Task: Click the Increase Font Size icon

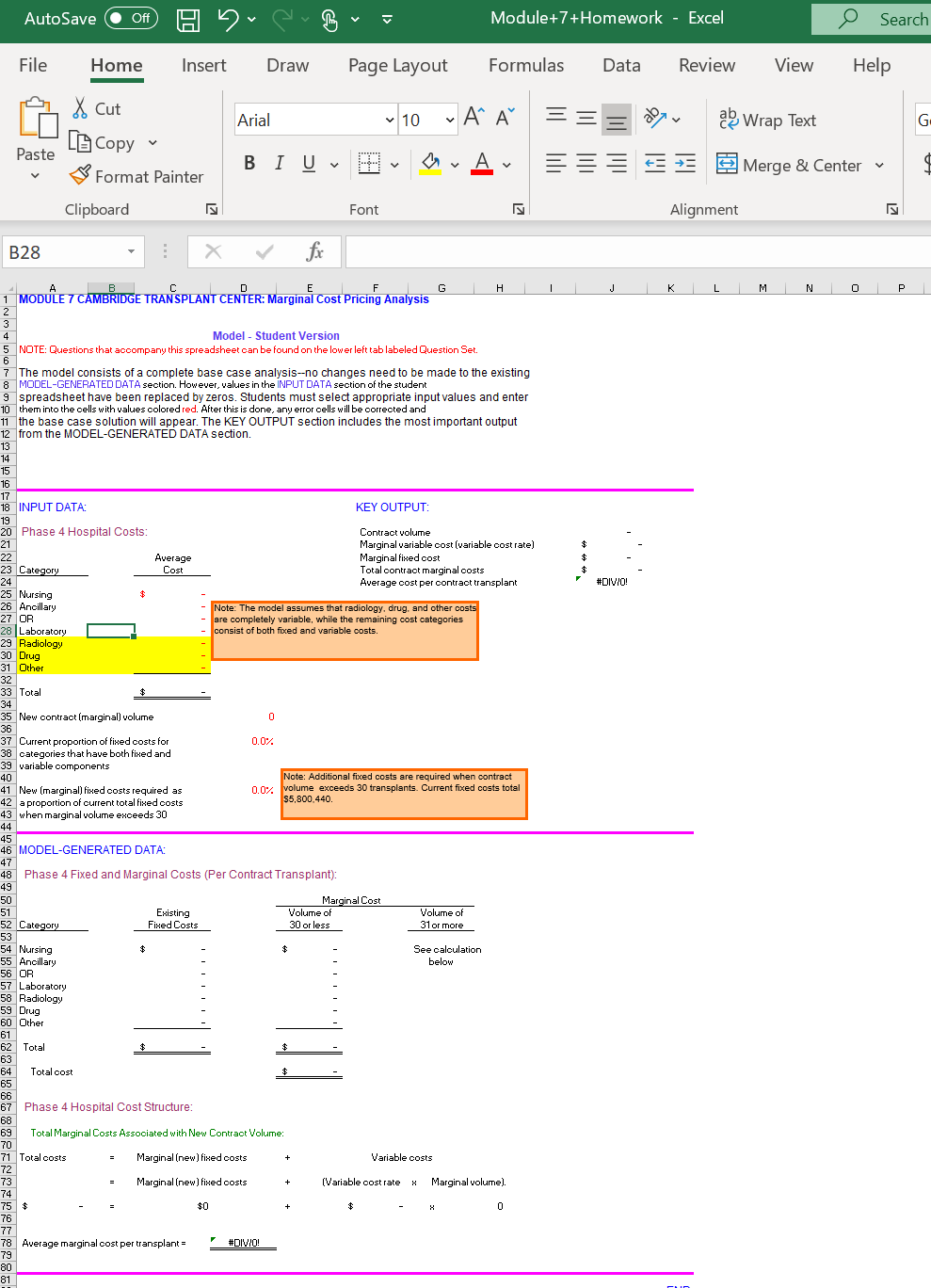Action: (x=472, y=117)
